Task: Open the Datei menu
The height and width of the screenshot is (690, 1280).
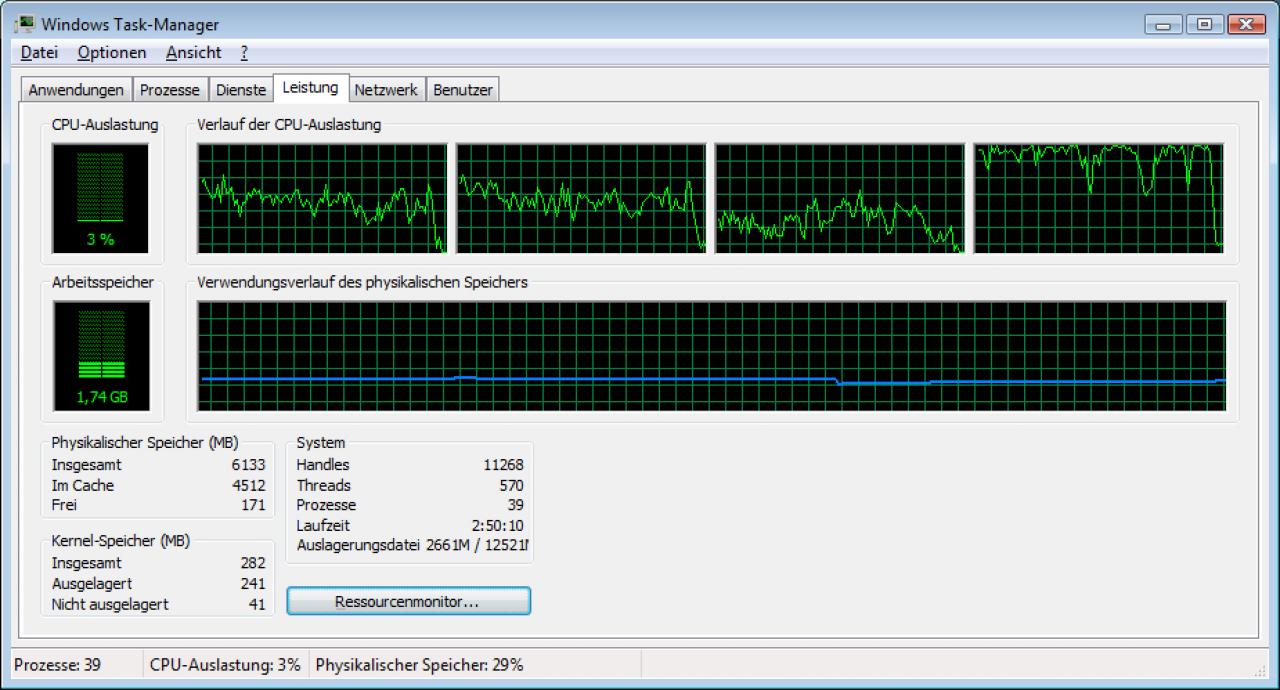Action: coord(39,53)
